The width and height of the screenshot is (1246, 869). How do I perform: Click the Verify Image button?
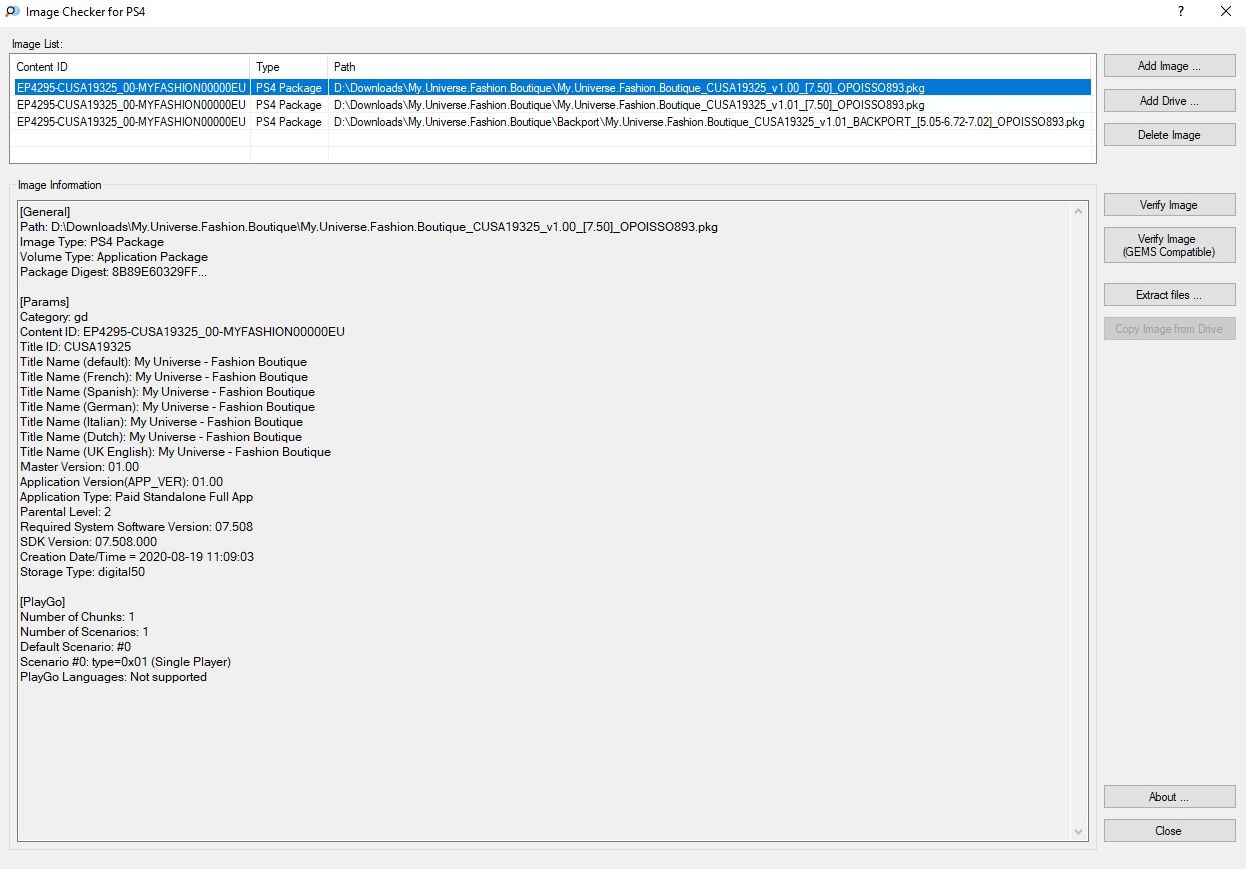tap(1169, 205)
